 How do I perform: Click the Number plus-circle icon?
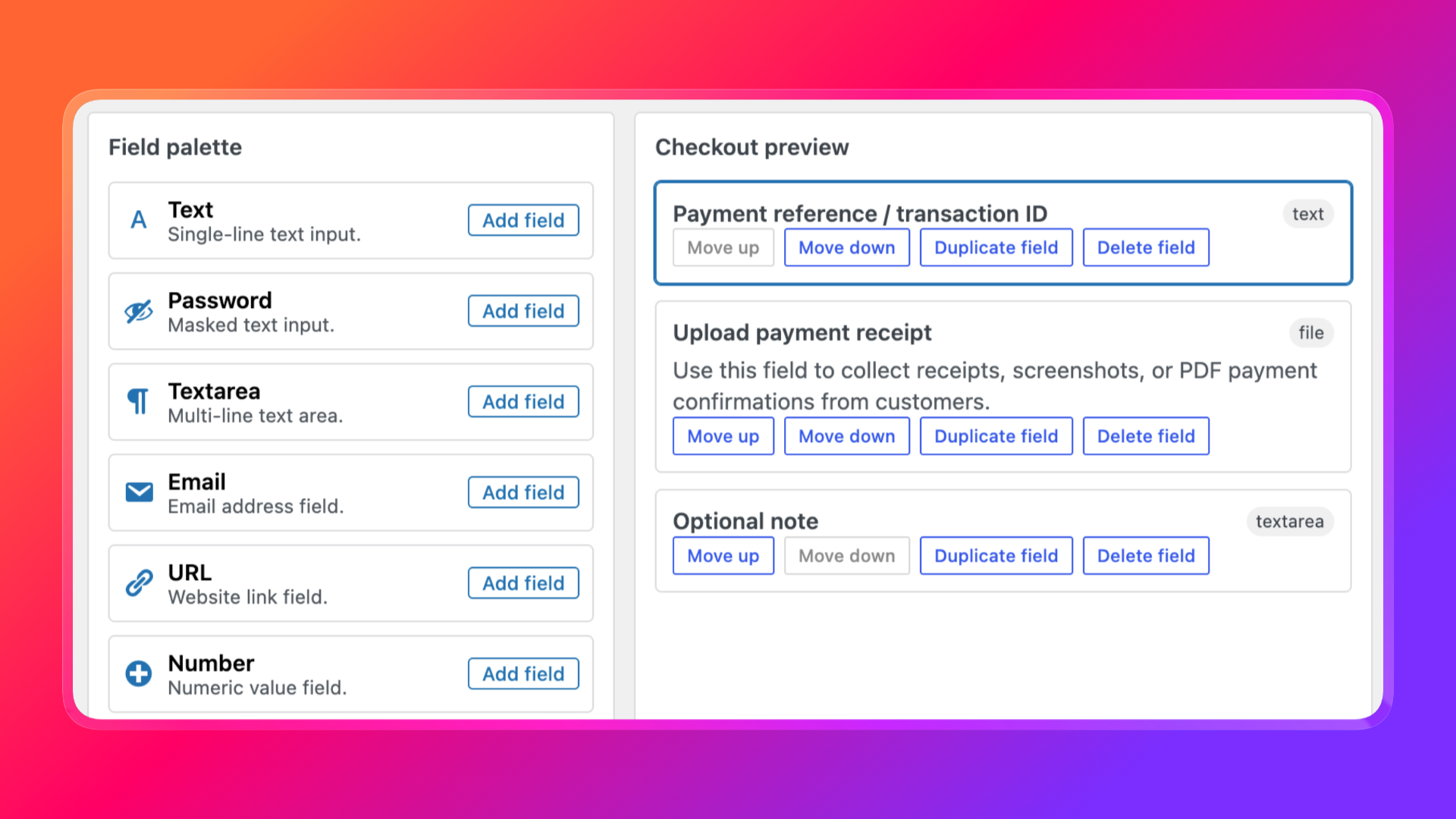click(x=139, y=673)
